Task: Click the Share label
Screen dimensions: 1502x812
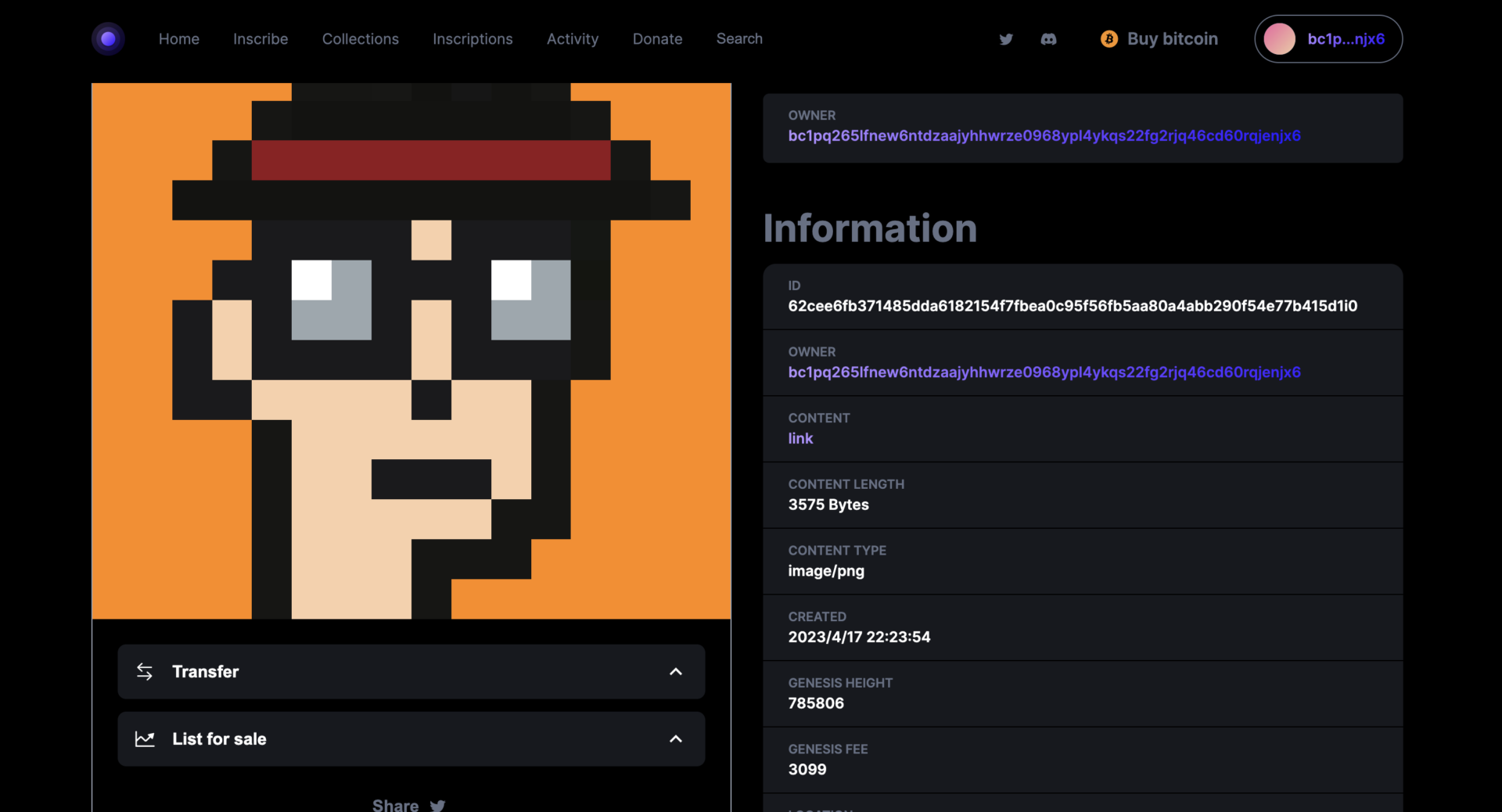Action: (395, 805)
